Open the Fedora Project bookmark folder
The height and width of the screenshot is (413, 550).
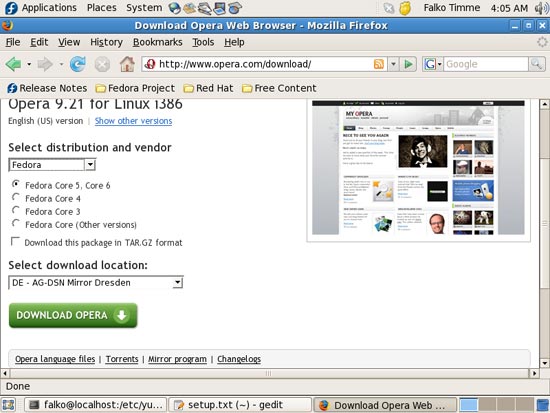coord(135,88)
